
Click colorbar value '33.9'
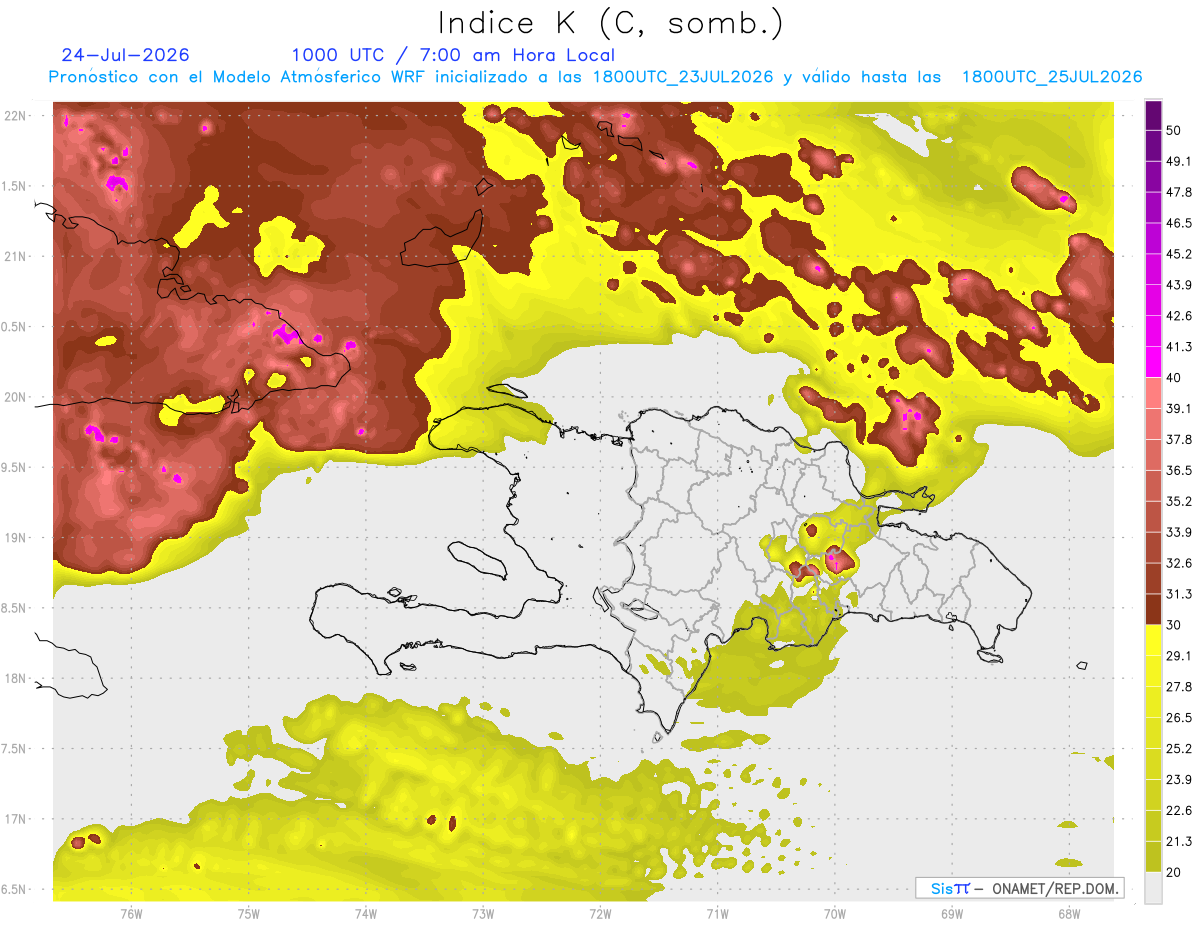tap(1179, 532)
